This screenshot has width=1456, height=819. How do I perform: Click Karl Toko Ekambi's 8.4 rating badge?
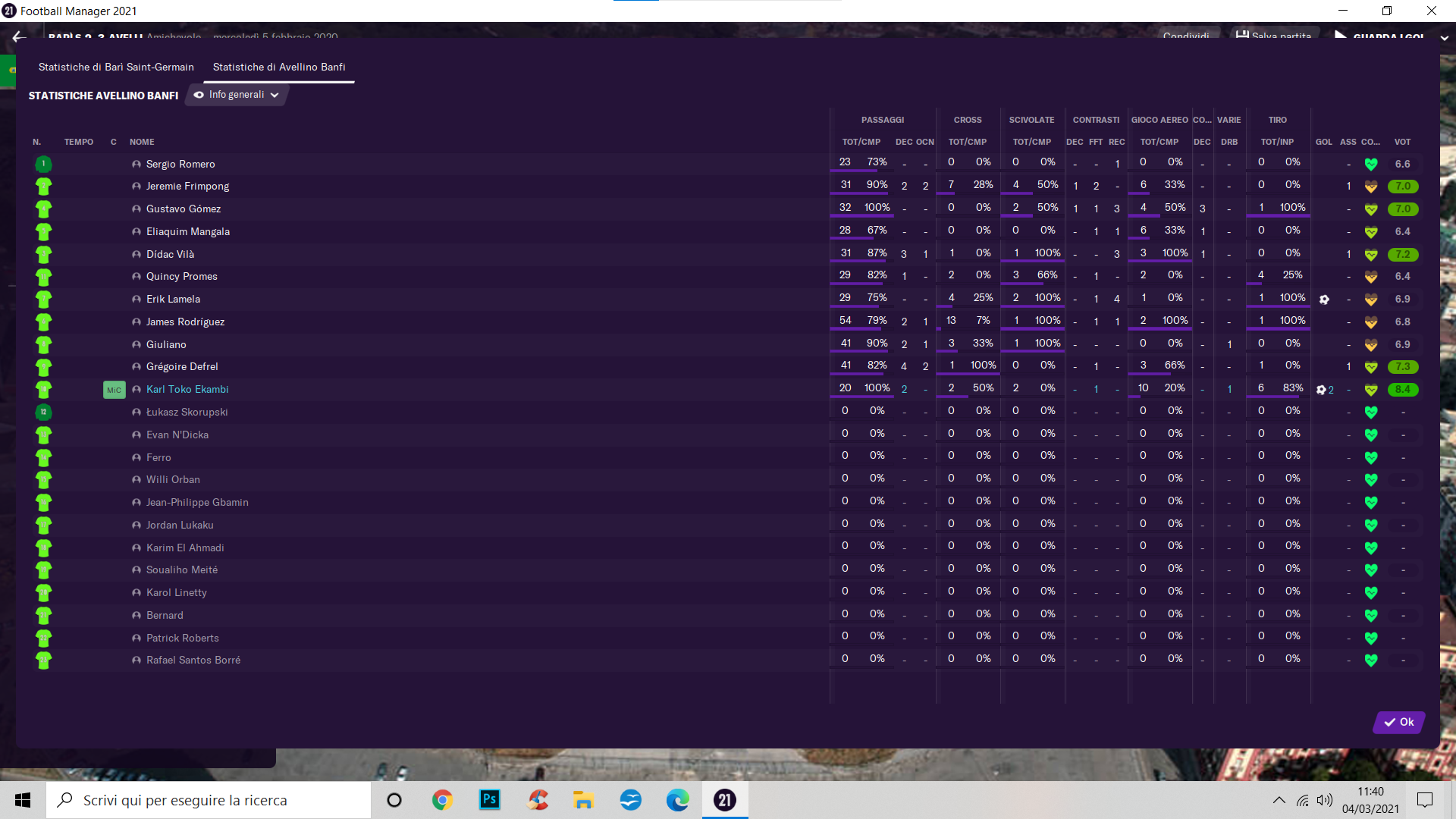tap(1402, 390)
